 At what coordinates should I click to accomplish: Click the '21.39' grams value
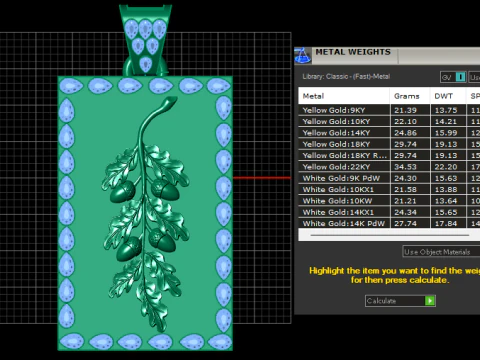[x=405, y=110]
